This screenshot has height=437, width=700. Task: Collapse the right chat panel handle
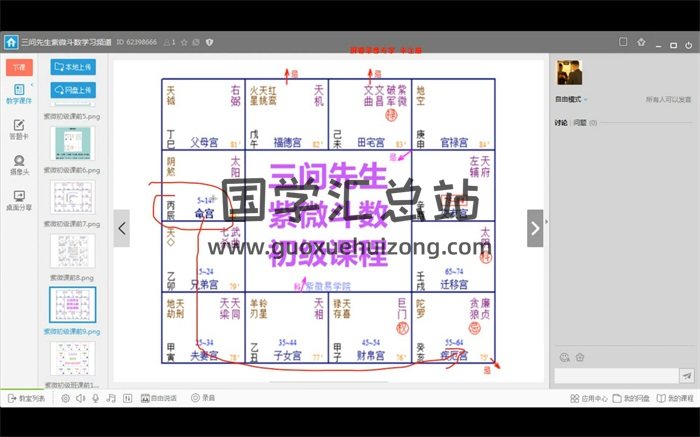[546, 221]
